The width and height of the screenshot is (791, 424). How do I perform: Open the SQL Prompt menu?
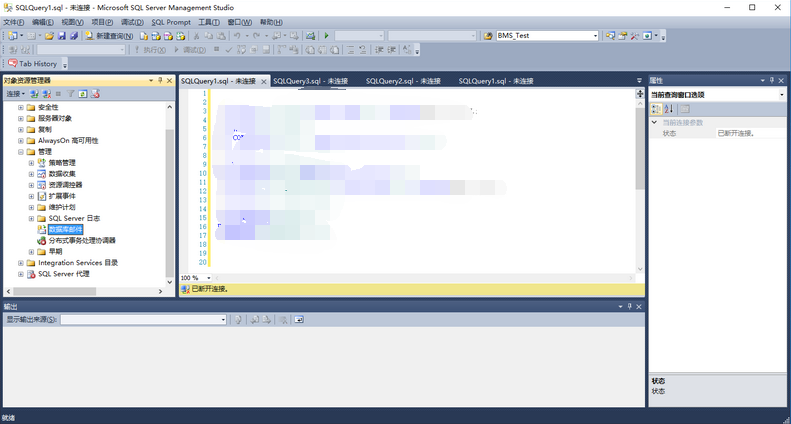(171, 22)
